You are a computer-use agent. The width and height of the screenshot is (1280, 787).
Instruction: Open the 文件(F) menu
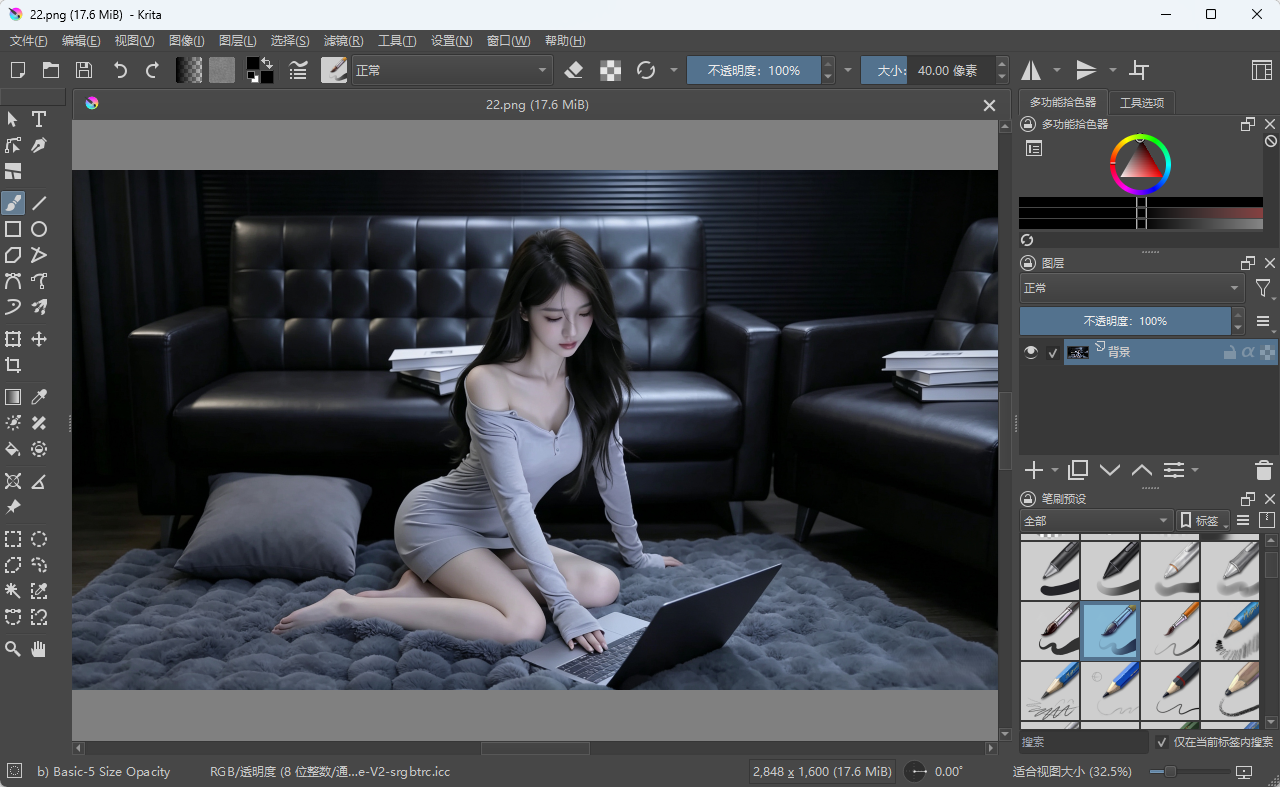pos(29,41)
